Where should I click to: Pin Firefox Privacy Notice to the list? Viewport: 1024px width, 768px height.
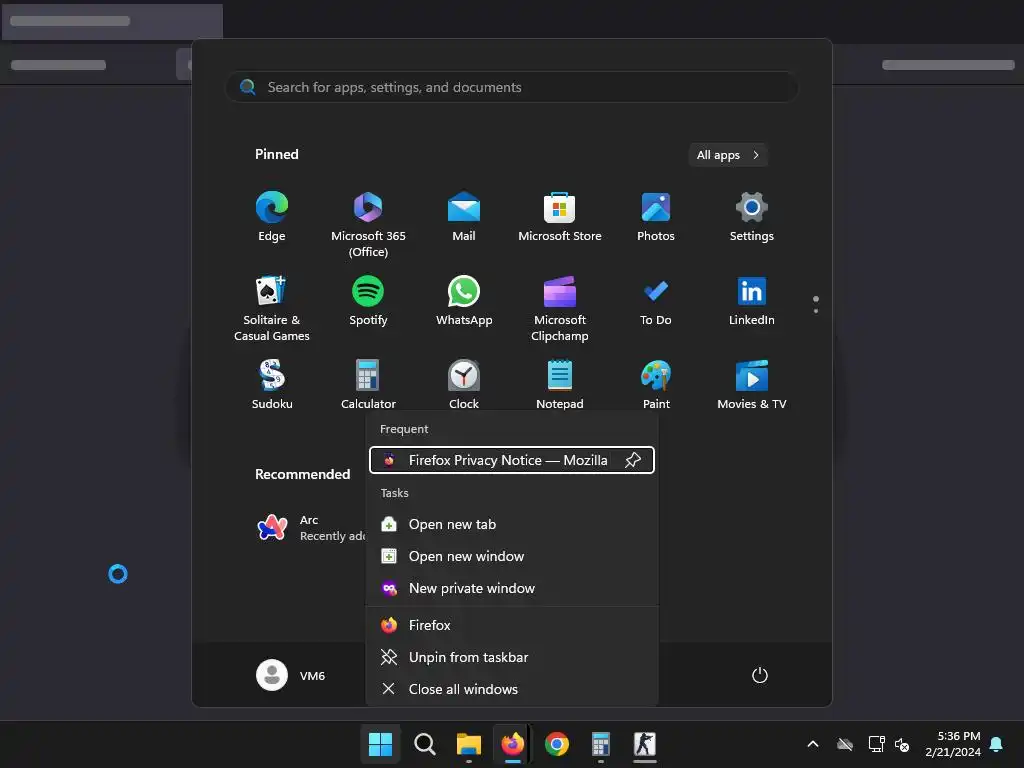tap(632, 460)
